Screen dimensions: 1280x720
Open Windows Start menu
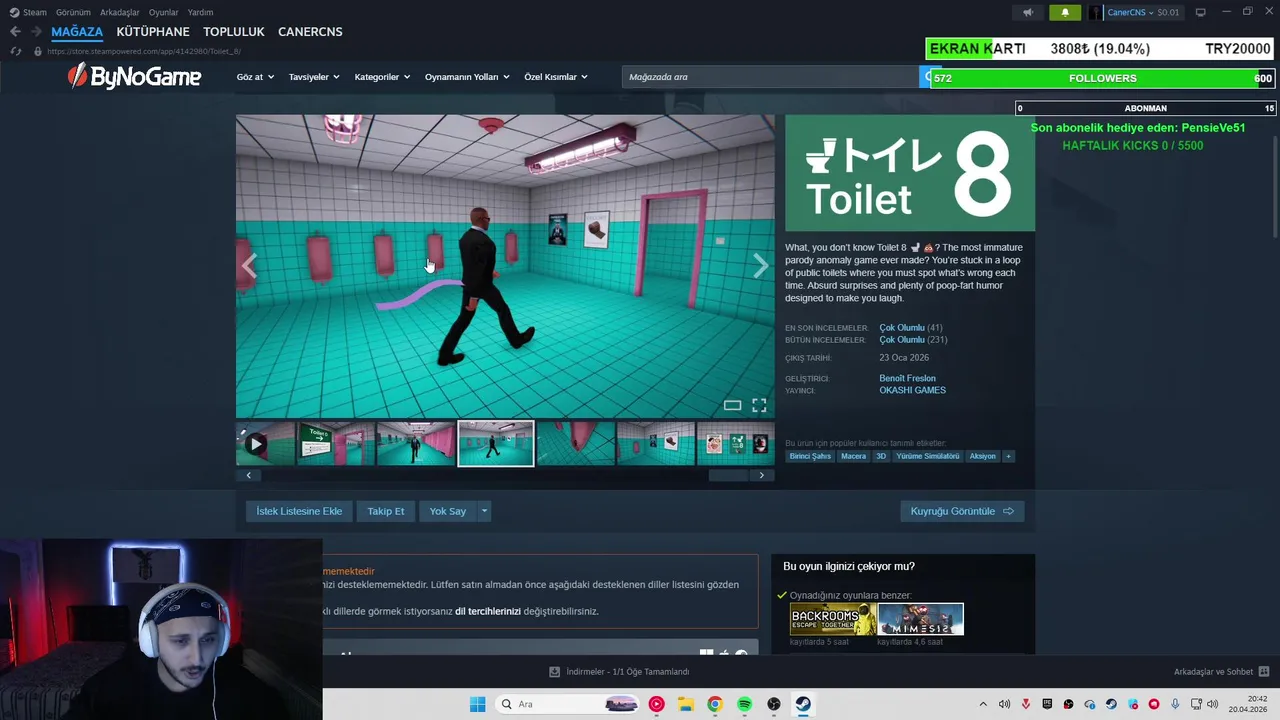(477, 704)
